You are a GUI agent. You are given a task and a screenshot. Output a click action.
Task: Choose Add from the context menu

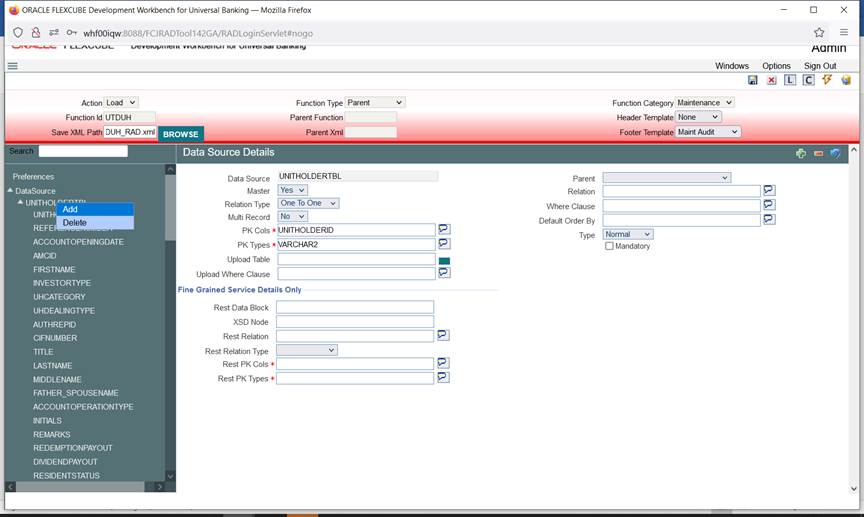95,209
